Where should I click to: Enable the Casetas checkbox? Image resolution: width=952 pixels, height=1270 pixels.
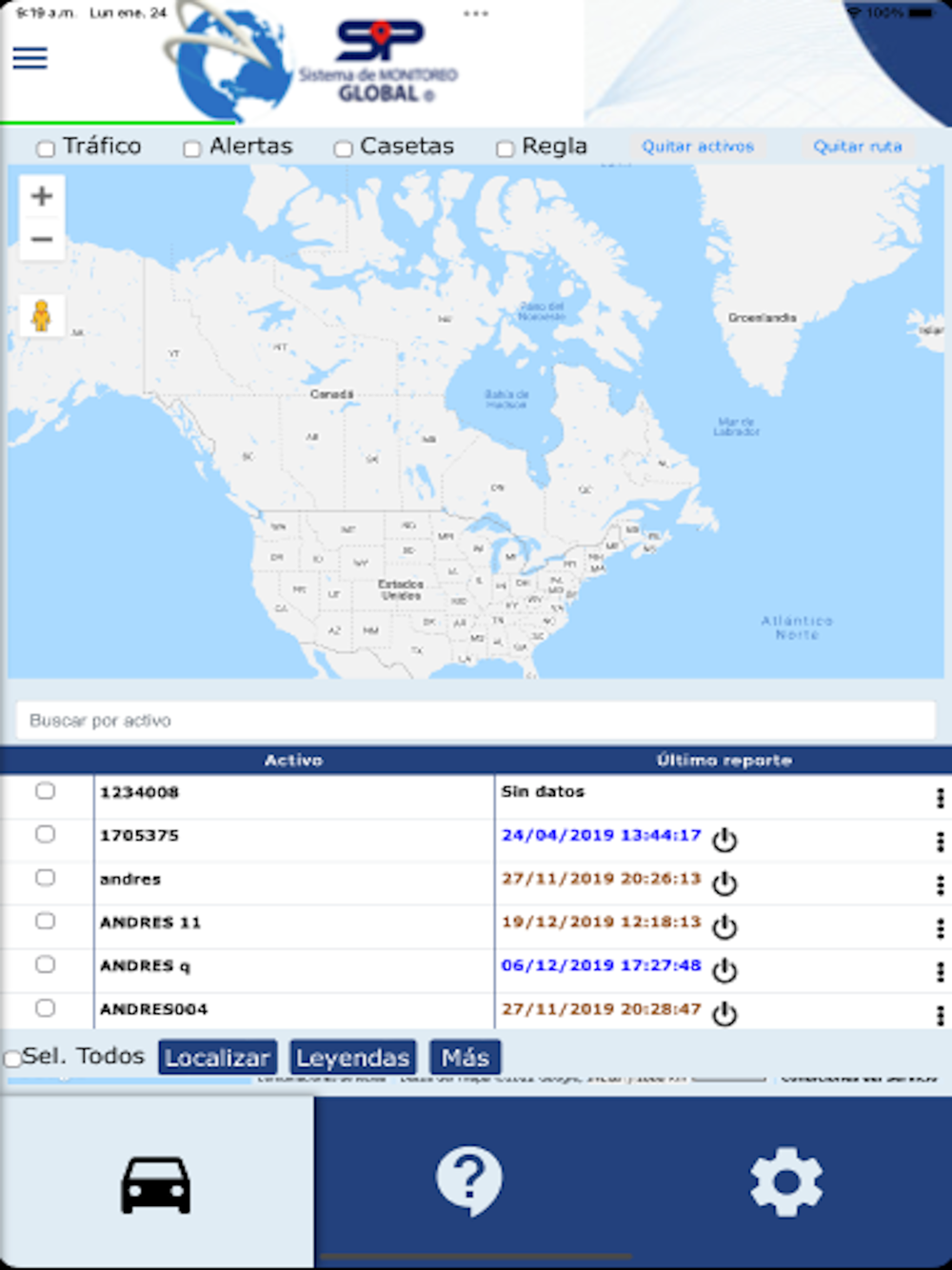tap(343, 149)
